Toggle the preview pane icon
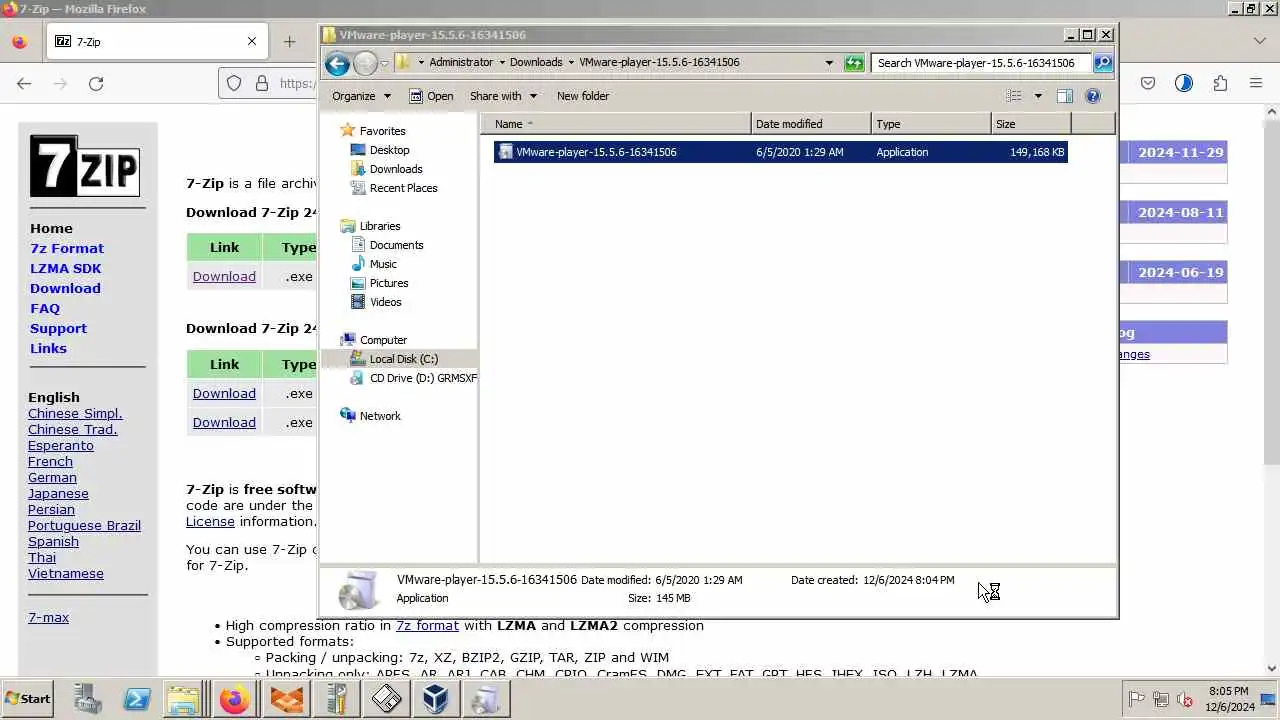1280x720 pixels. (x=1065, y=96)
